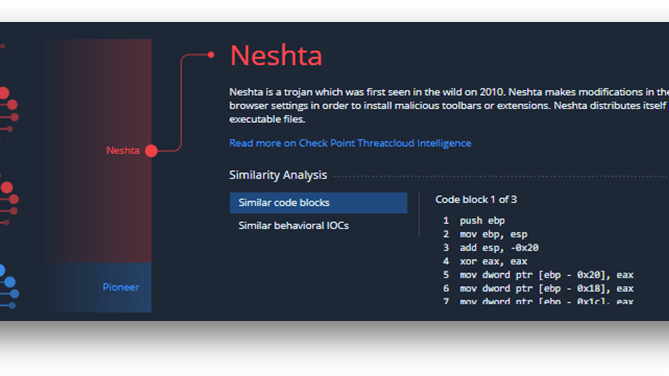Switch to the Similar code blocks tab

pyautogui.click(x=318, y=203)
